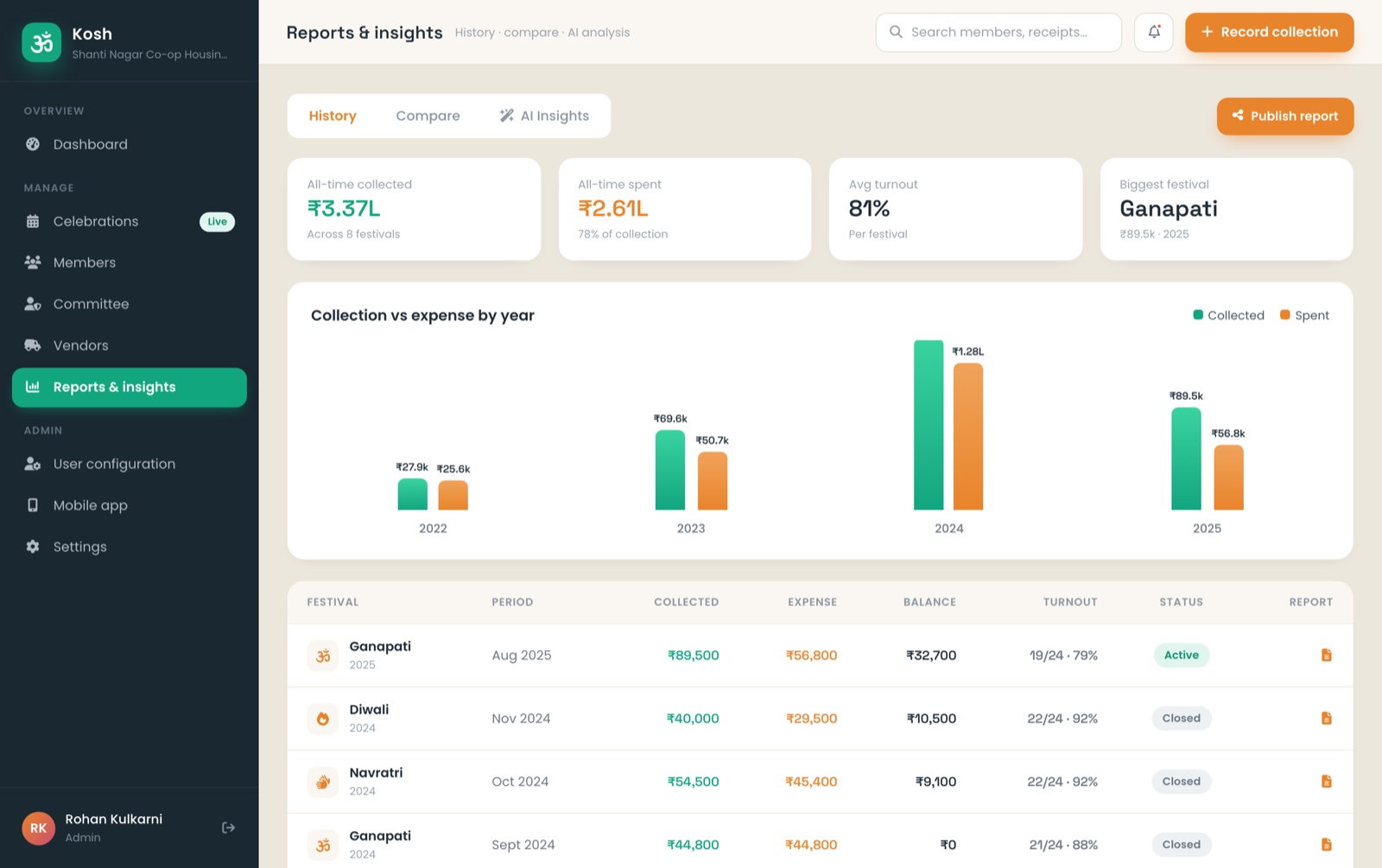Switch to the History tab
The height and width of the screenshot is (868, 1382).
(333, 116)
